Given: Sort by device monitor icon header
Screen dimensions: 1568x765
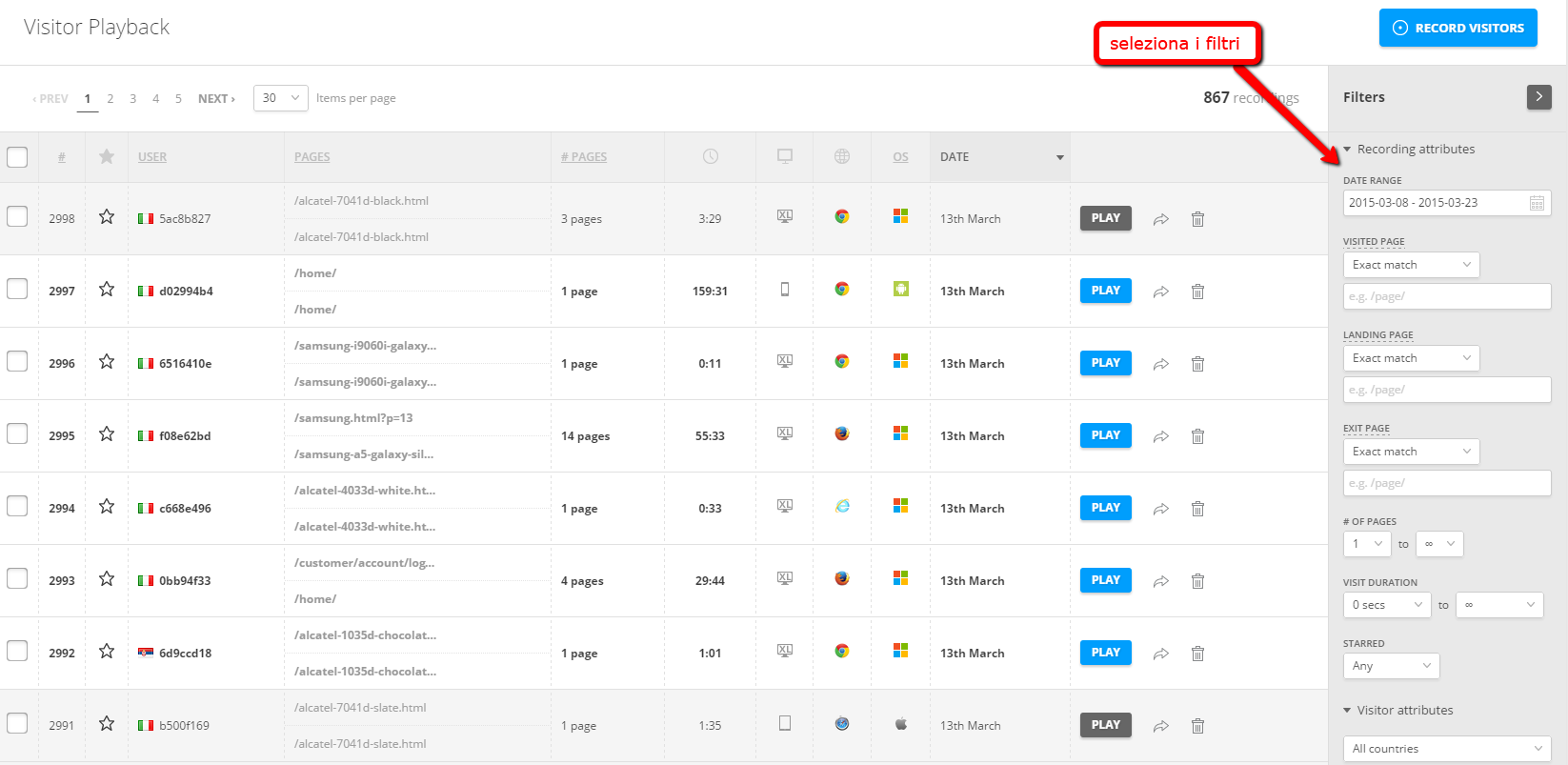Looking at the screenshot, I should coord(785,157).
